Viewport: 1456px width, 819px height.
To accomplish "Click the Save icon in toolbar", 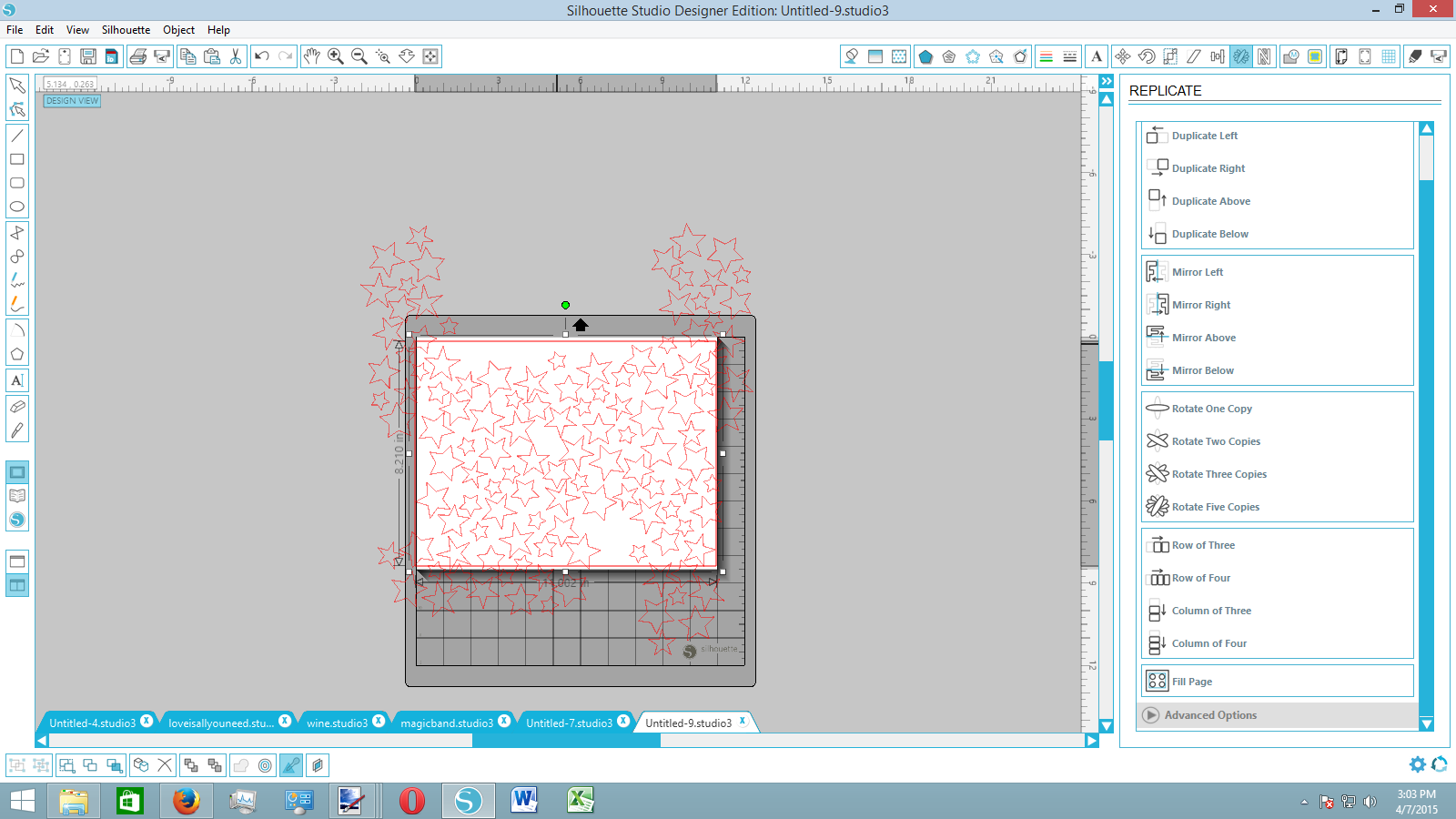I will [x=88, y=56].
